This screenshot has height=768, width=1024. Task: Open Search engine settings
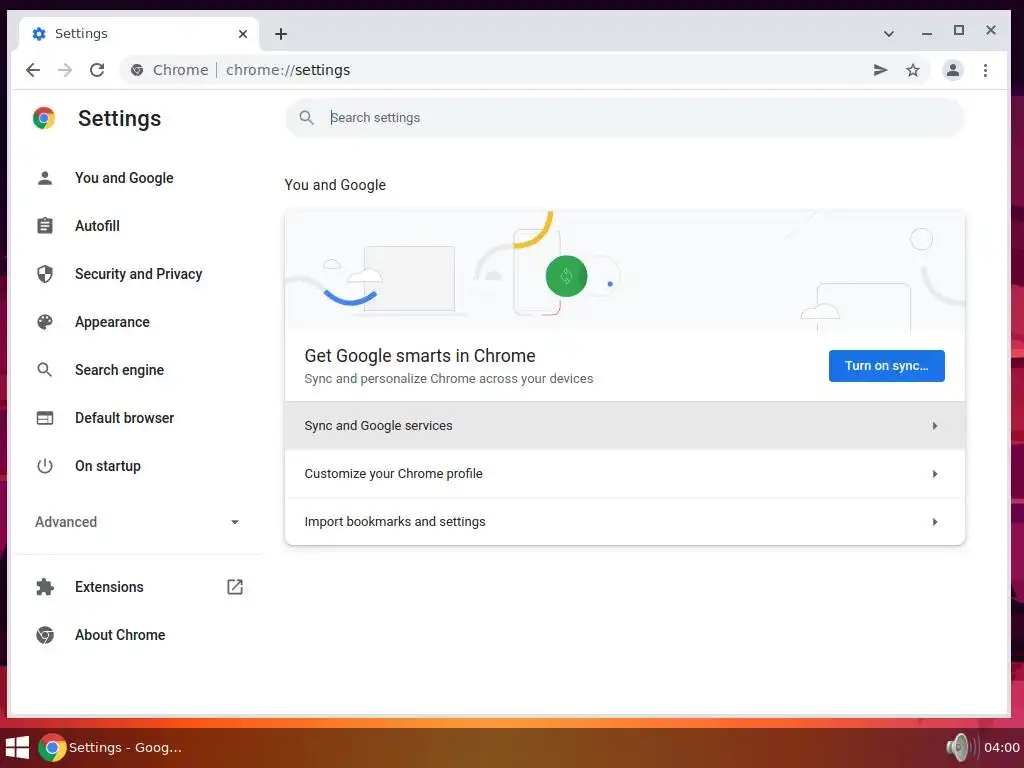pyautogui.click(x=120, y=370)
